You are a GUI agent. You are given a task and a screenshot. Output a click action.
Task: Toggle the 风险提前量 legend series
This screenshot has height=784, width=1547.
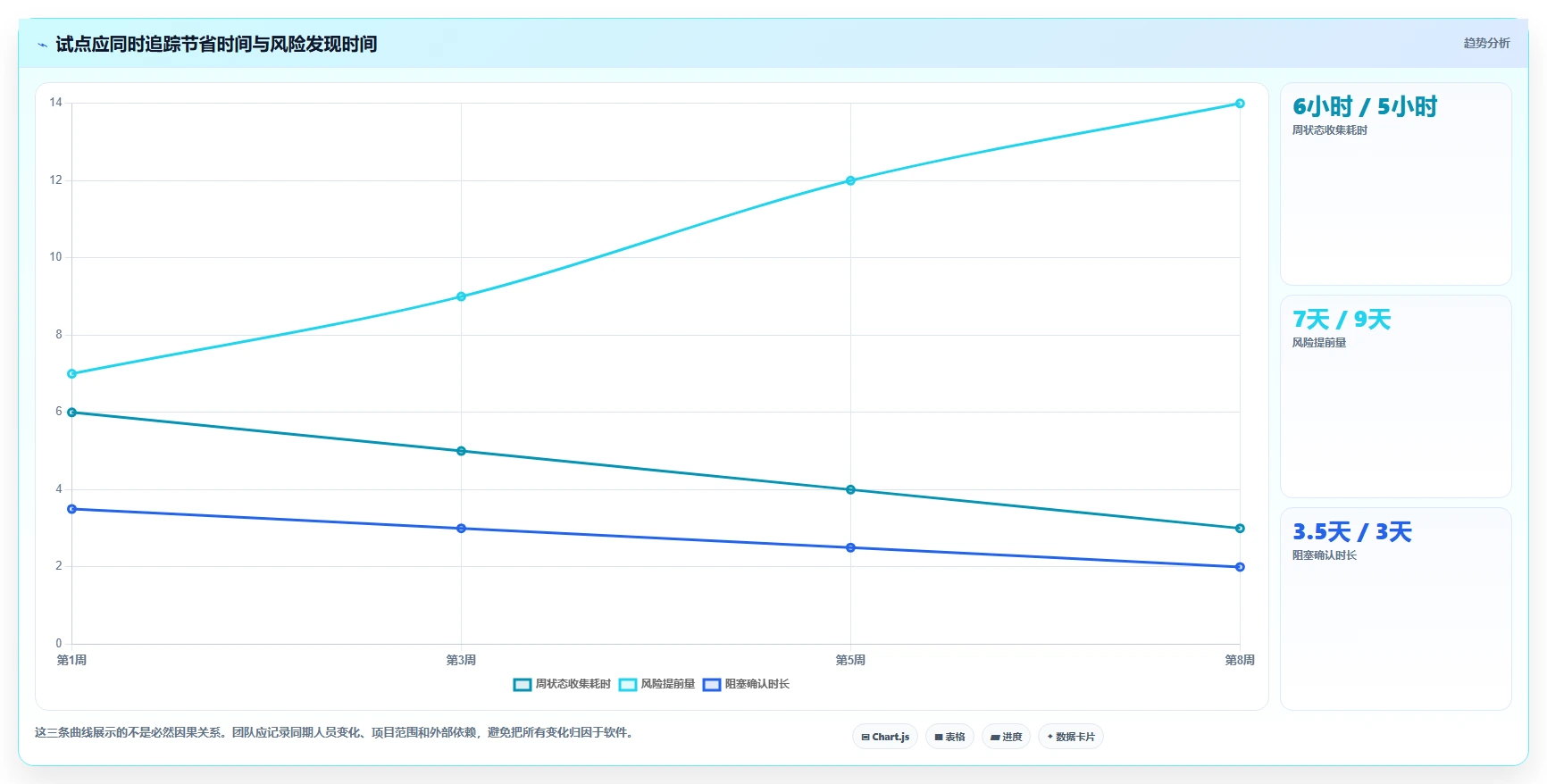(656, 684)
